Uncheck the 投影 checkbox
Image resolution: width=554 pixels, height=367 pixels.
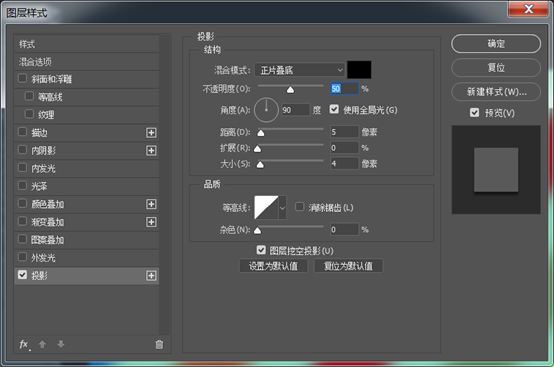(22, 275)
